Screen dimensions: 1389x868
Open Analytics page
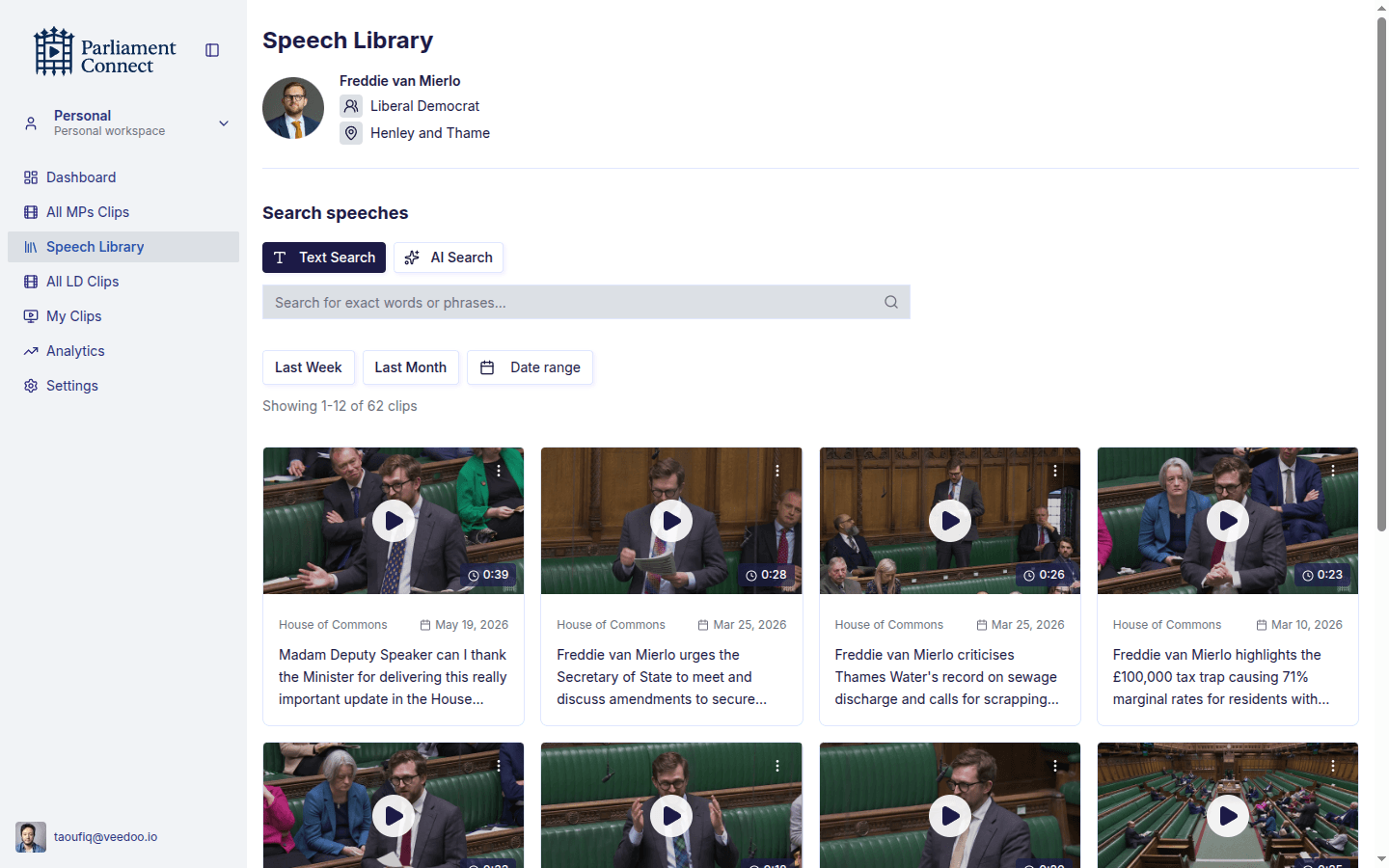[123, 351]
